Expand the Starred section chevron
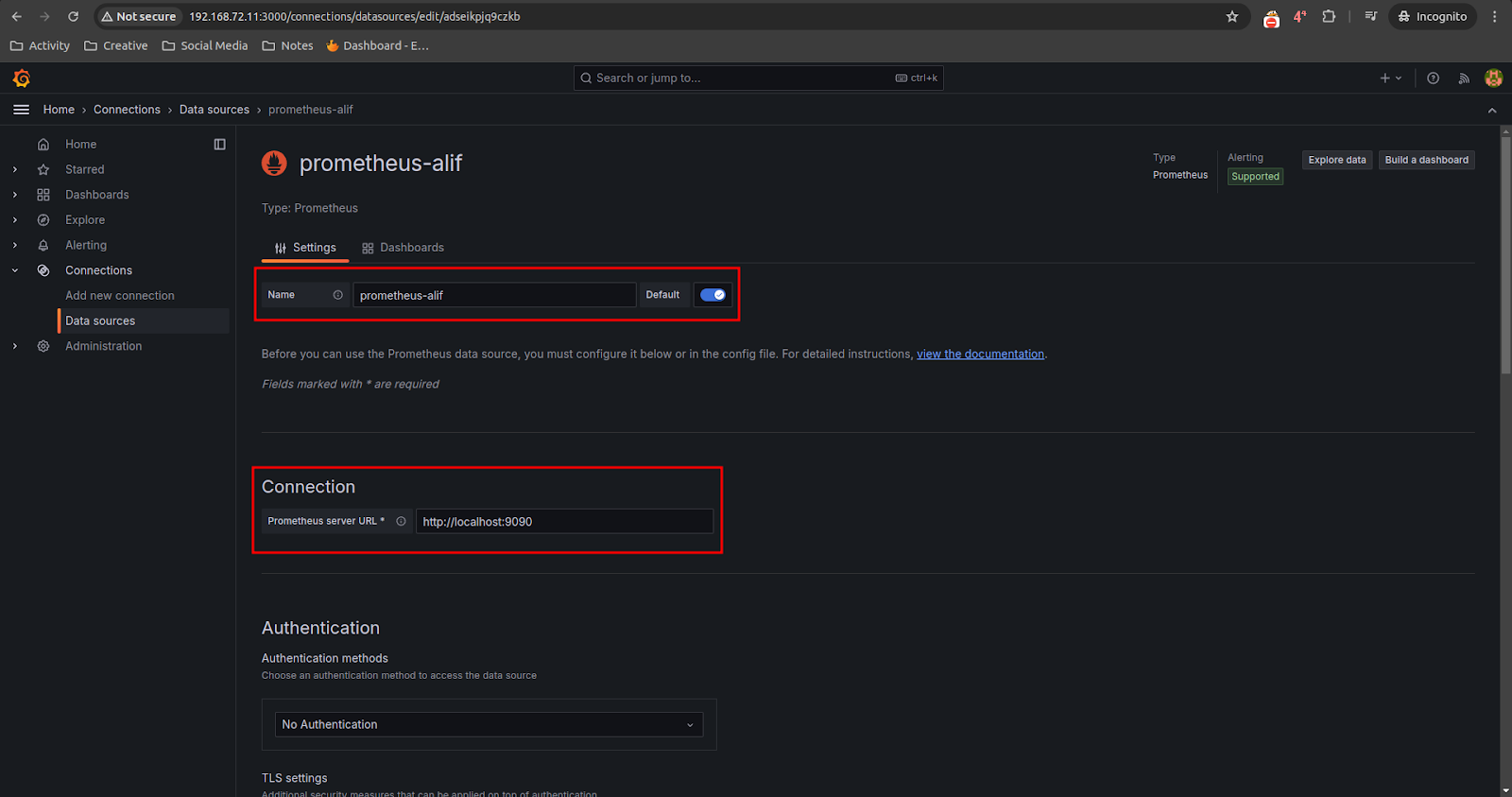This screenshot has width=1512, height=797. [x=15, y=170]
